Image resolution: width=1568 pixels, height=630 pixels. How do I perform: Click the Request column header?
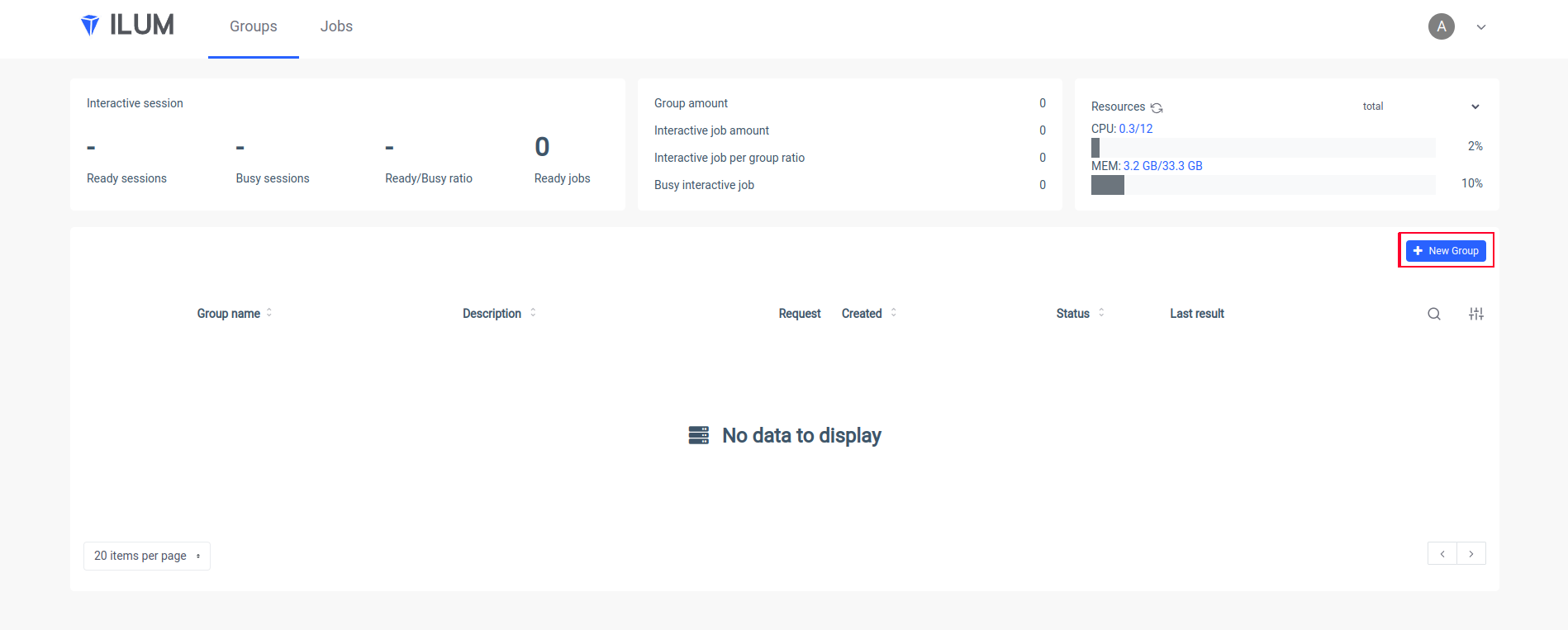(800, 314)
